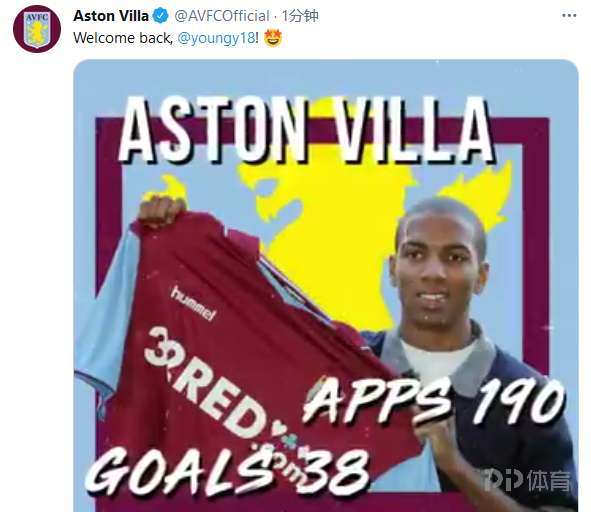Viewport: 591px width, 512px height.
Task: Open the Aston Villa profile avatar
Action: point(37,29)
